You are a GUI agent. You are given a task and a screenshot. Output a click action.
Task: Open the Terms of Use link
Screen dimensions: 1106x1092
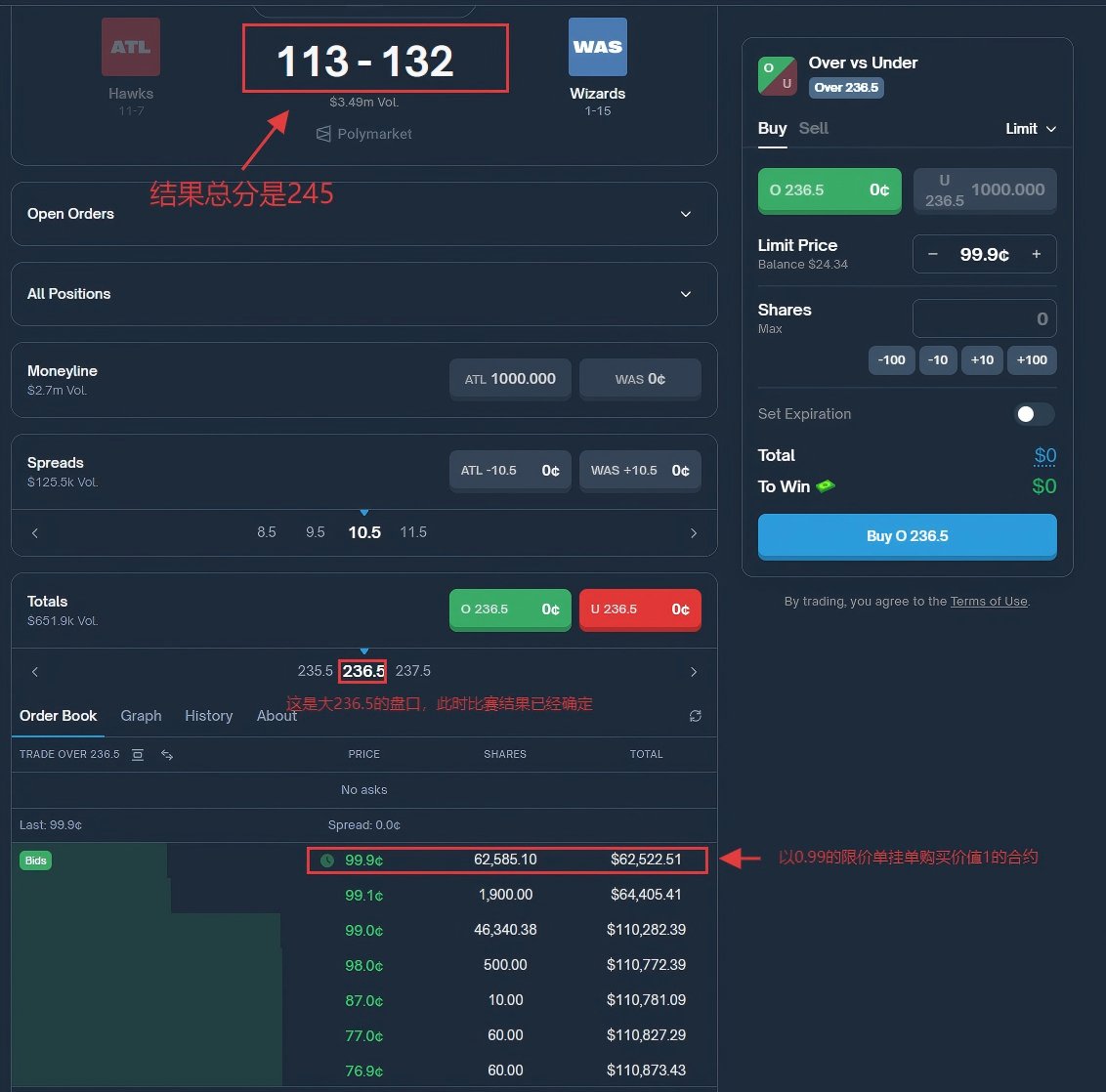(x=988, y=602)
